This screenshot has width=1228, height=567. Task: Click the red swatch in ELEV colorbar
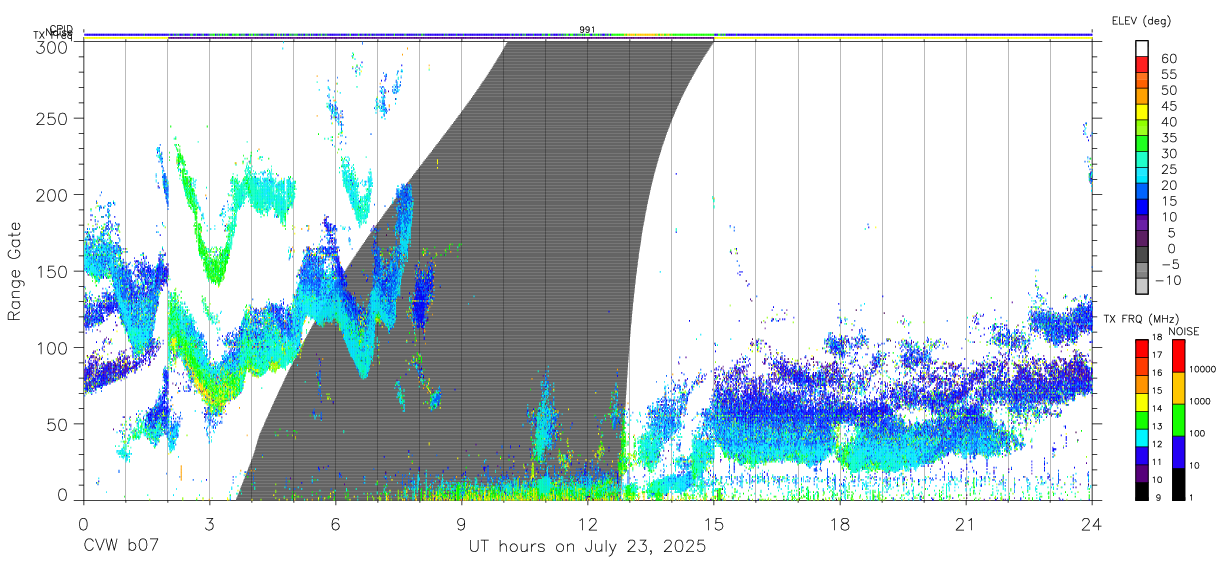point(1142,64)
